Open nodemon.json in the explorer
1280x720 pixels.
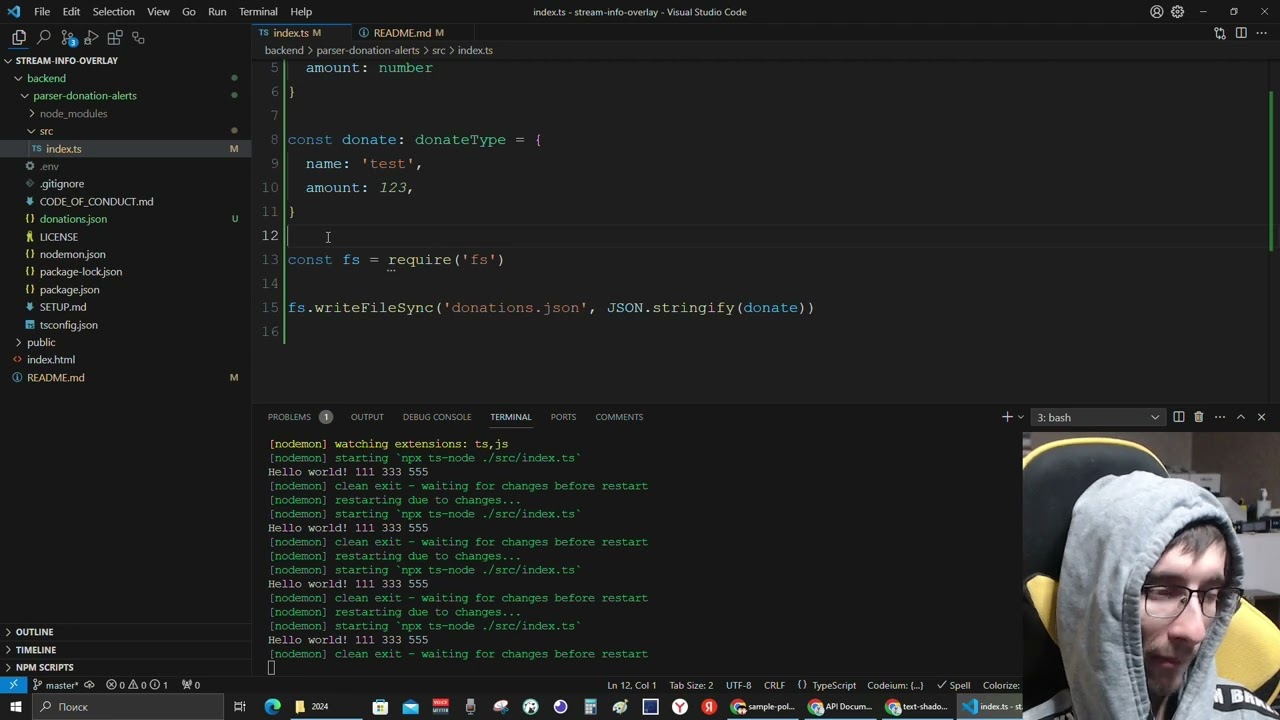(x=72, y=254)
